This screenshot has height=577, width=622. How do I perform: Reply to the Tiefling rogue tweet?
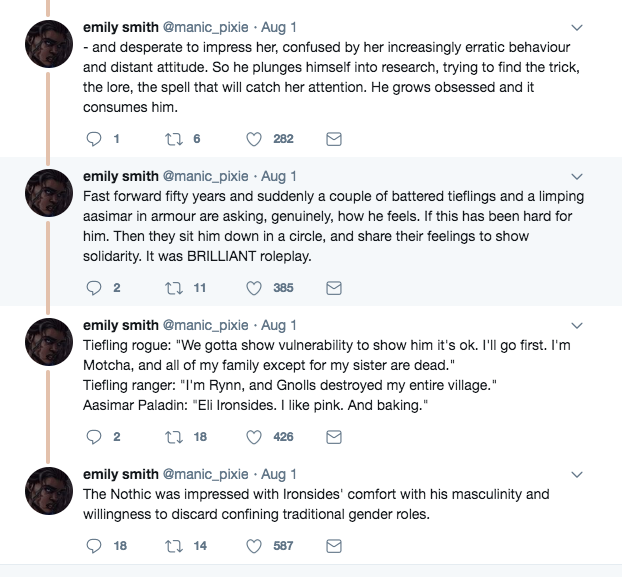(x=94, y=436)
